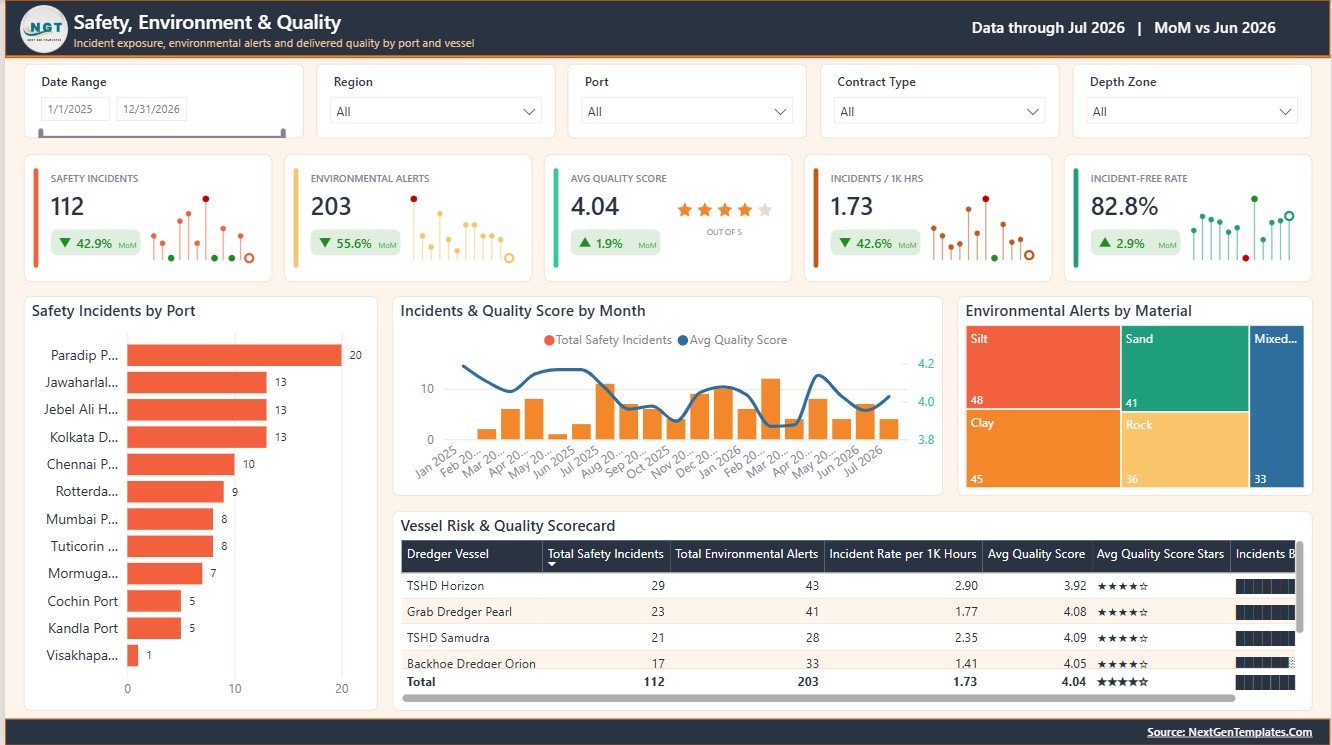The image size is (1332, 745).
Task: Select the Cochin Port bar
Action: pyautogui.click(x=154, y=601)
